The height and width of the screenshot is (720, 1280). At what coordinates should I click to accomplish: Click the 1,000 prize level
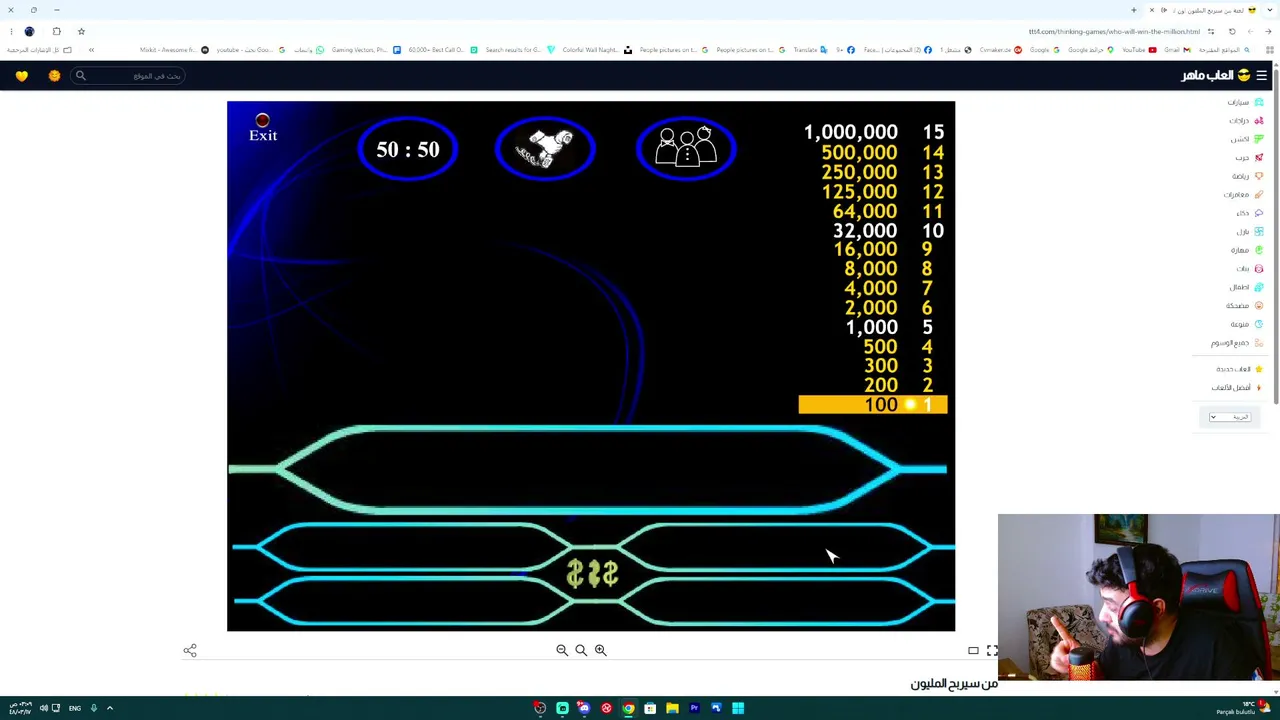pos(888,327)
